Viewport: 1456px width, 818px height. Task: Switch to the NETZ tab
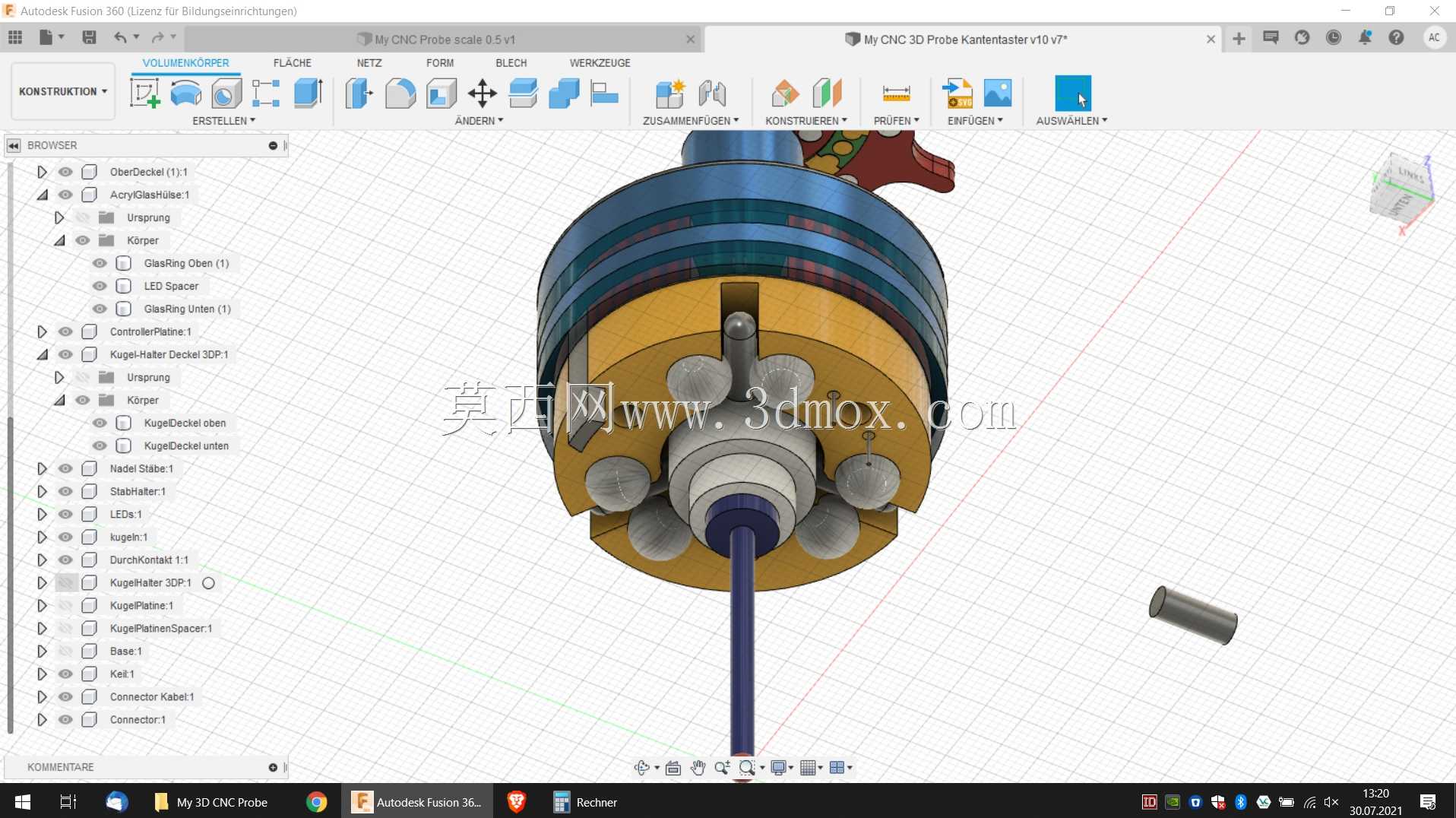click(x=369, y=63)
